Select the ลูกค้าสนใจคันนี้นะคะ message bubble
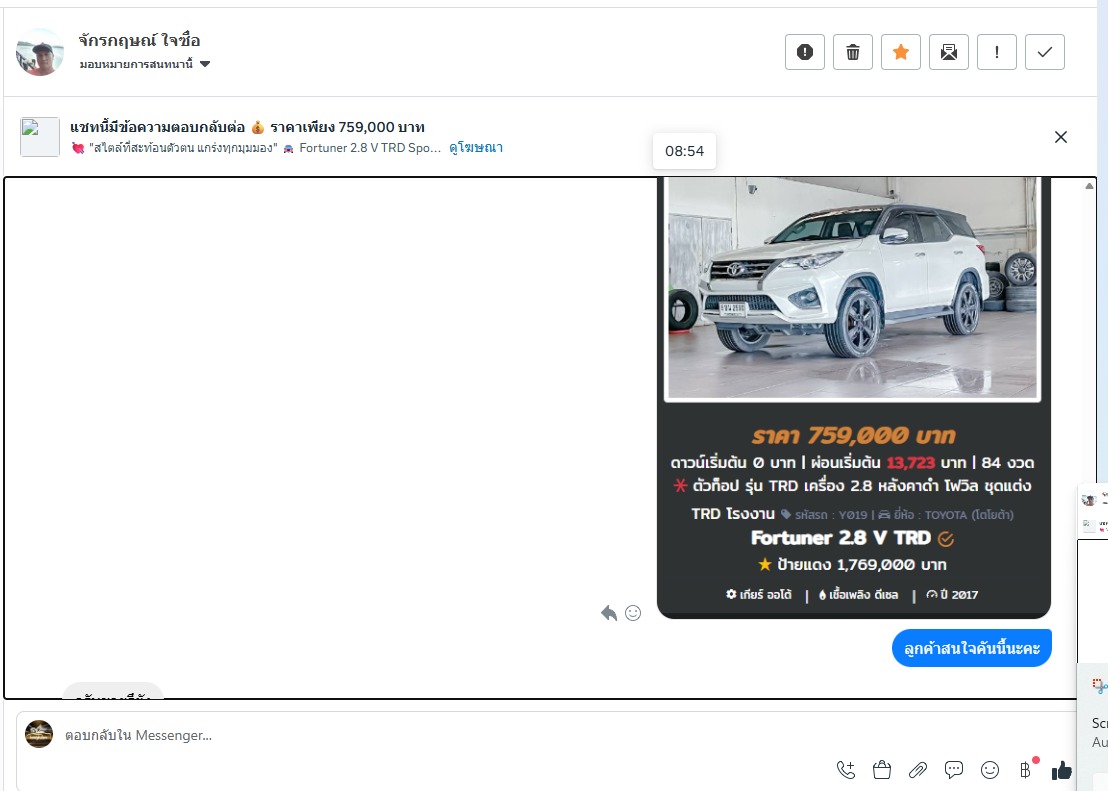This screenshot has width=1108, height=791. click(972, 648)
